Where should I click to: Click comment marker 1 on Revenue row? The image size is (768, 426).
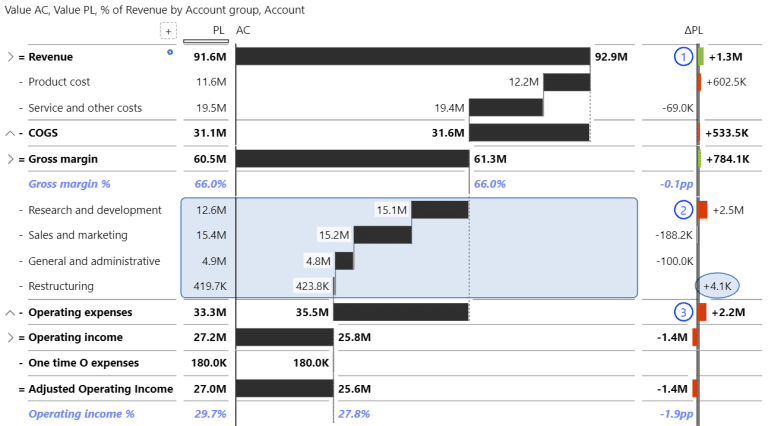click(x=684, y=58)
